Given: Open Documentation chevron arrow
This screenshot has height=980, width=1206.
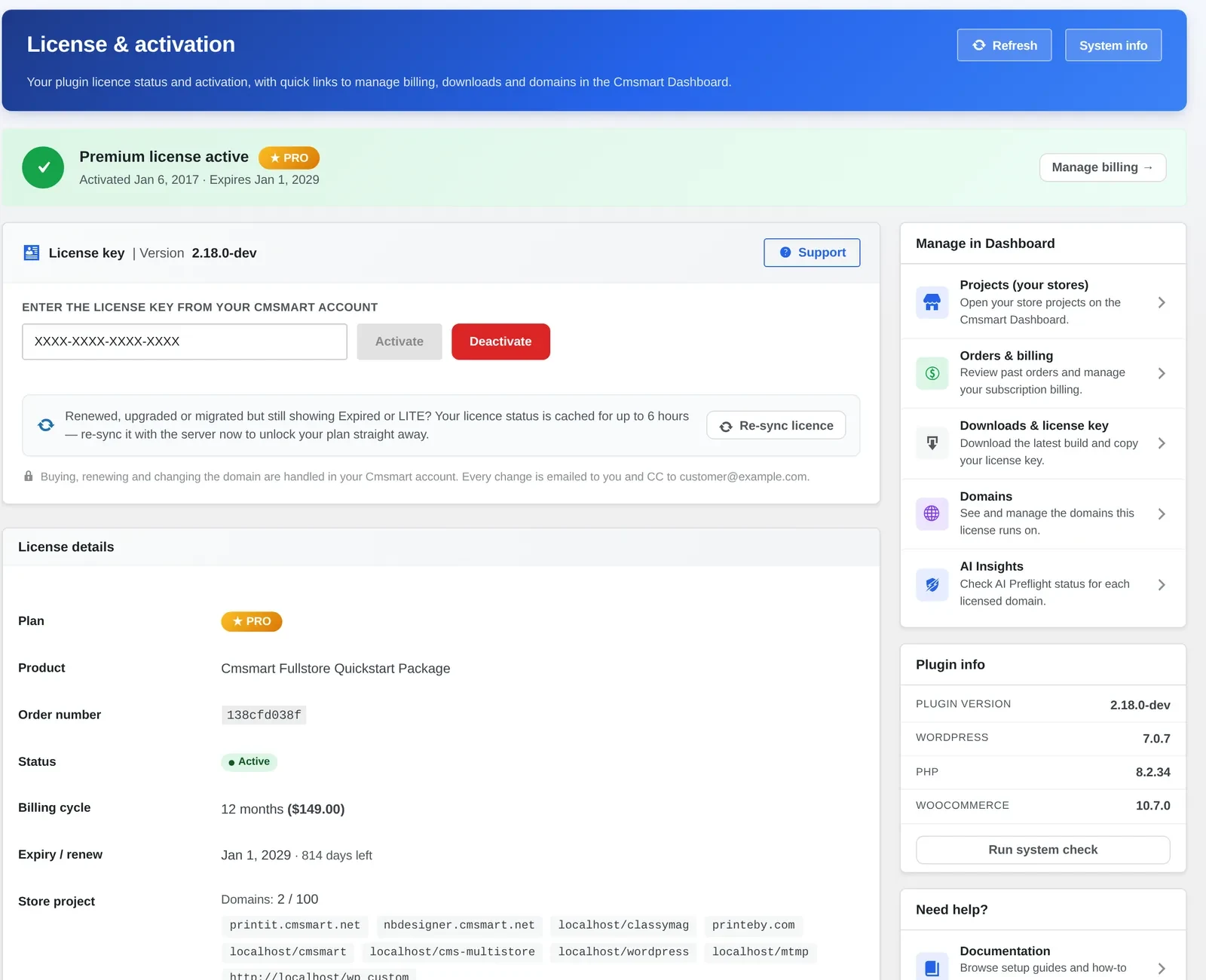Looking at the screenshot, I should coord(1162,968).
